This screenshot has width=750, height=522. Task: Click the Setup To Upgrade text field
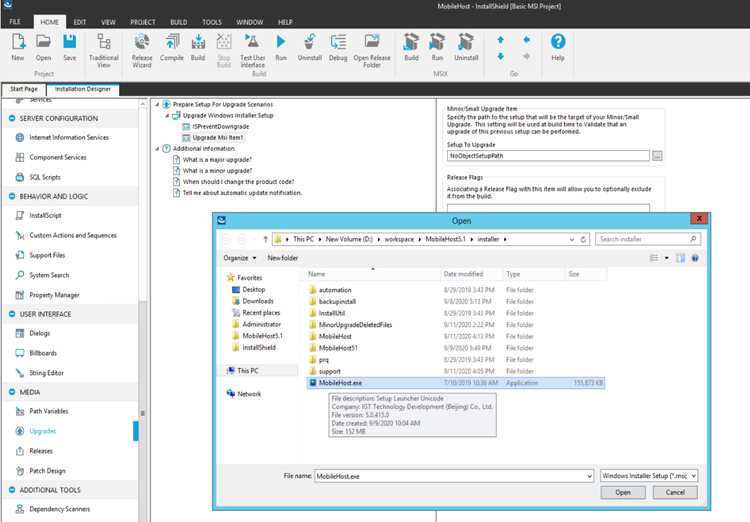548,156
